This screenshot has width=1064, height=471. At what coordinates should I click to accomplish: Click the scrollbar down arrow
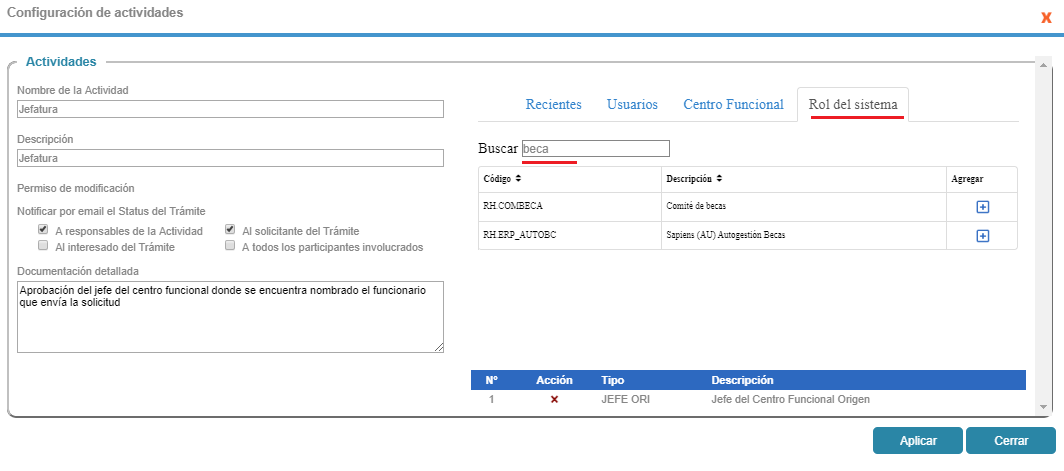coord(1044,407)
